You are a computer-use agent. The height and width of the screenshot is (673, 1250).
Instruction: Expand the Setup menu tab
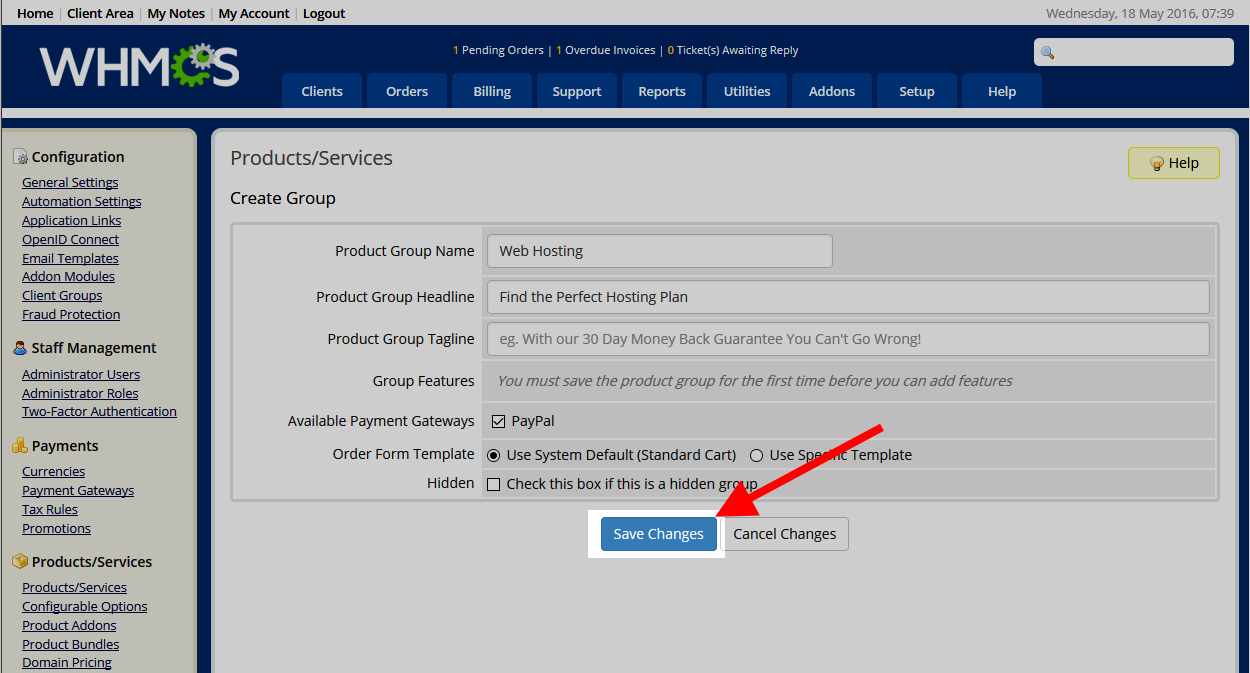tap(916, 91)
